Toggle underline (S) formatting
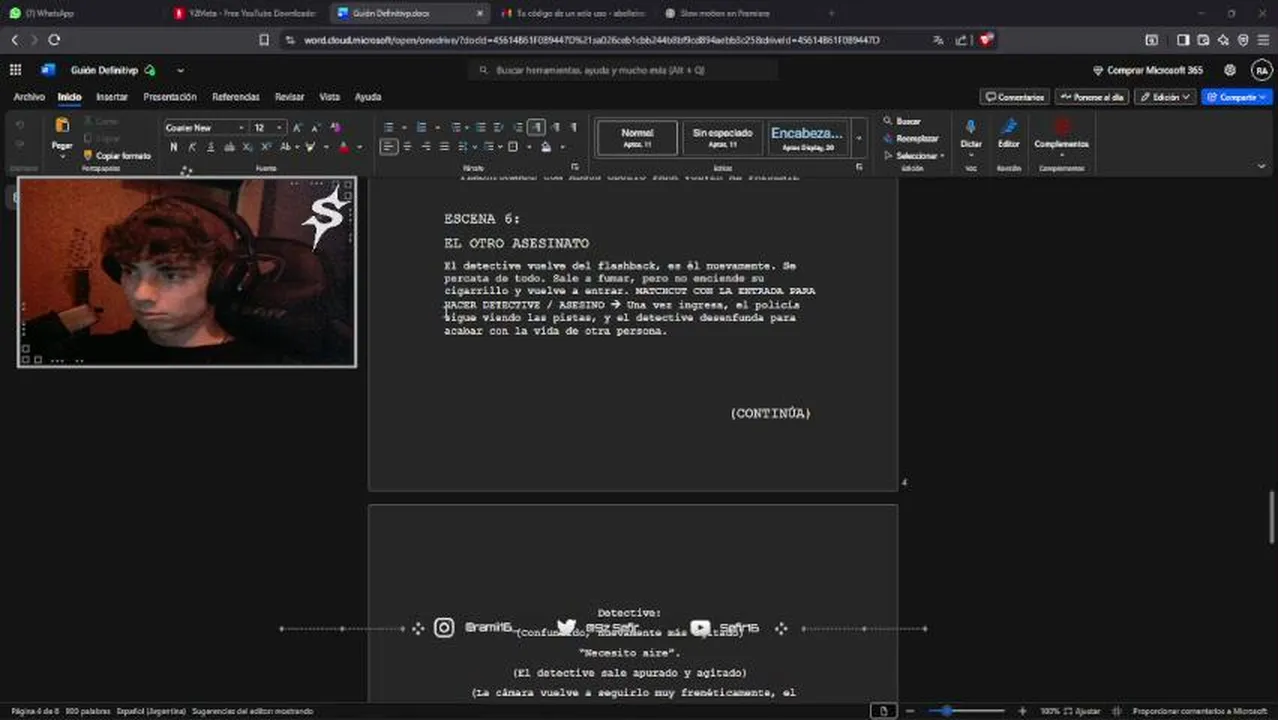The width and height of the screenshot is (1278, 720). [211, 147]
